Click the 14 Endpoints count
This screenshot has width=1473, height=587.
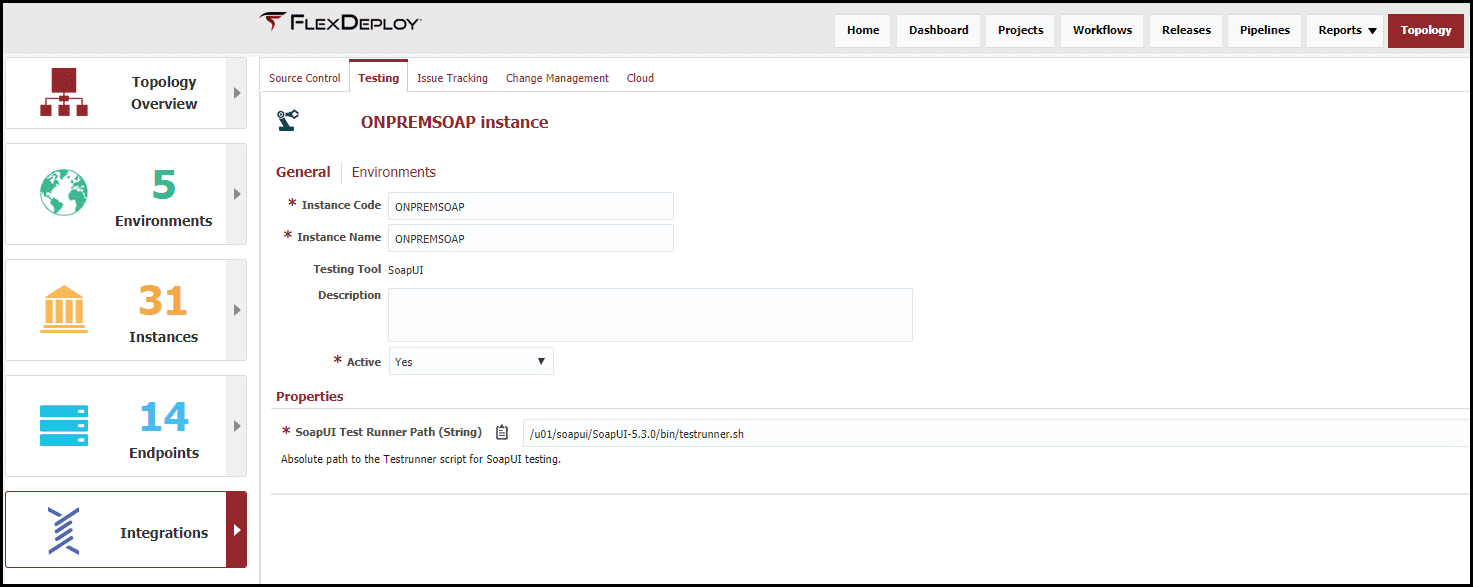(x=164, y=417)
